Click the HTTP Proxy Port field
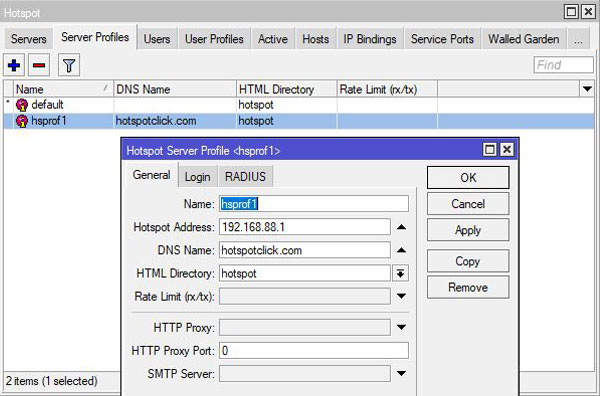 tap(314, 351)
